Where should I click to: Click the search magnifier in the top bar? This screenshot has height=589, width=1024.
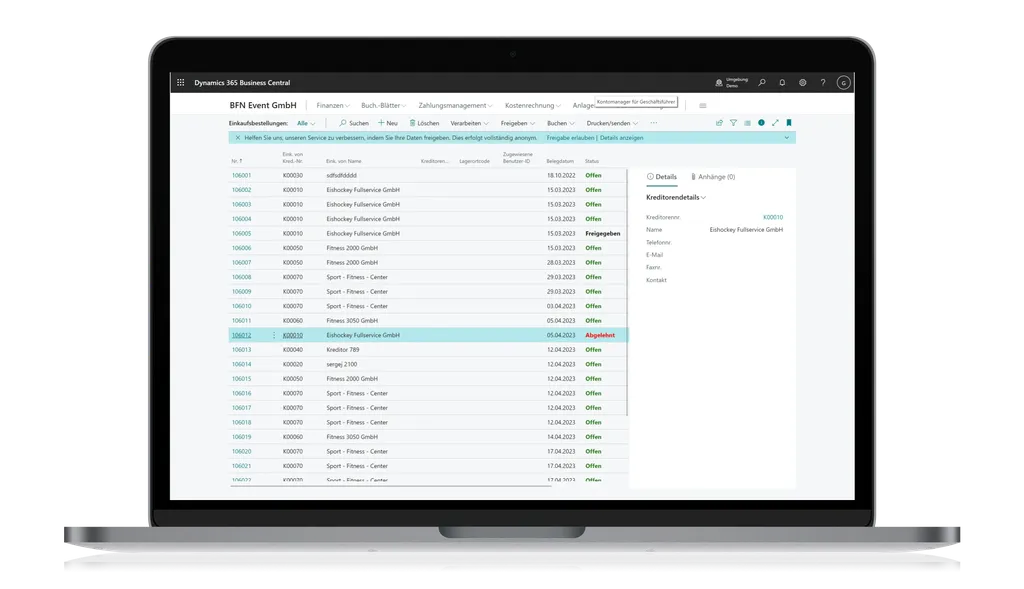point(761,83)
